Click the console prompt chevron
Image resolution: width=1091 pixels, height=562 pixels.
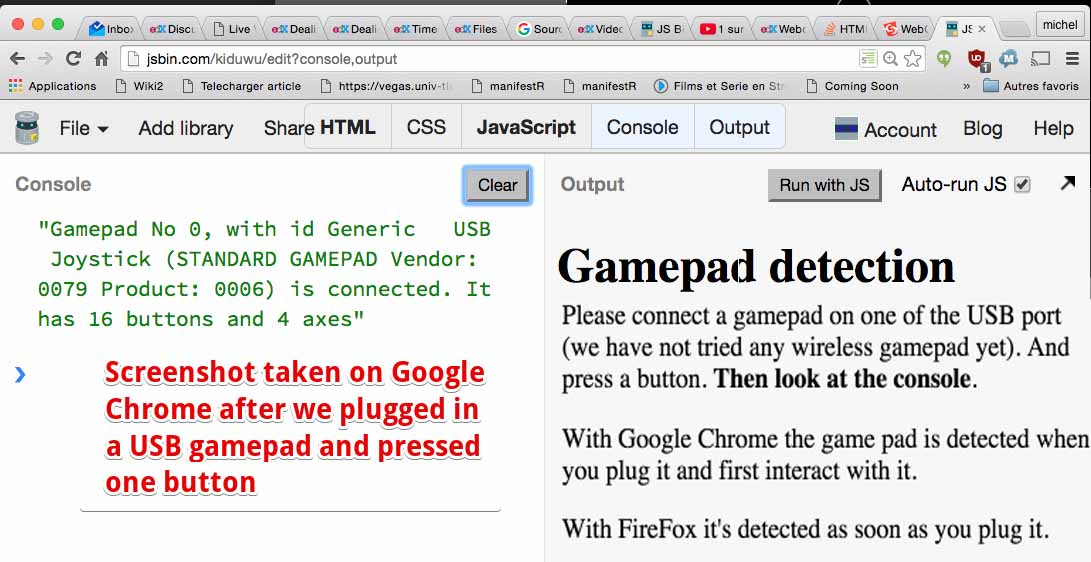(x=20, y=376)
